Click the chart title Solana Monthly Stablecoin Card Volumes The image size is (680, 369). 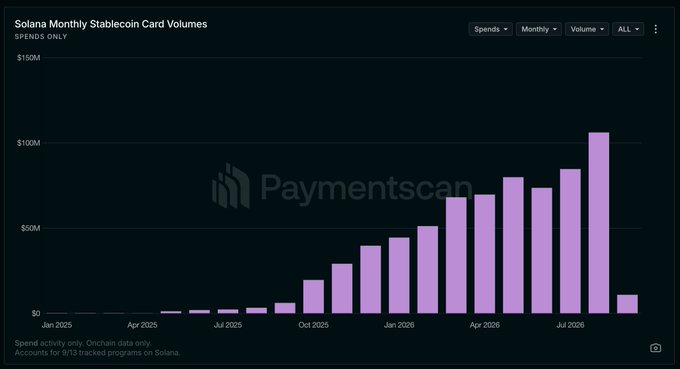click(x=111, y=24)
